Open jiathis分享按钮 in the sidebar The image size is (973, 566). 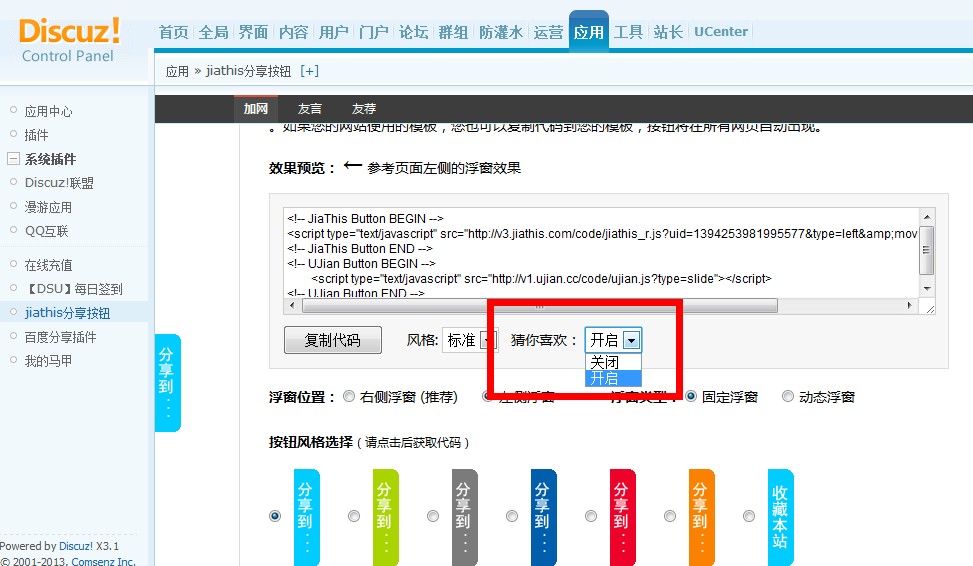pos(67,313)
